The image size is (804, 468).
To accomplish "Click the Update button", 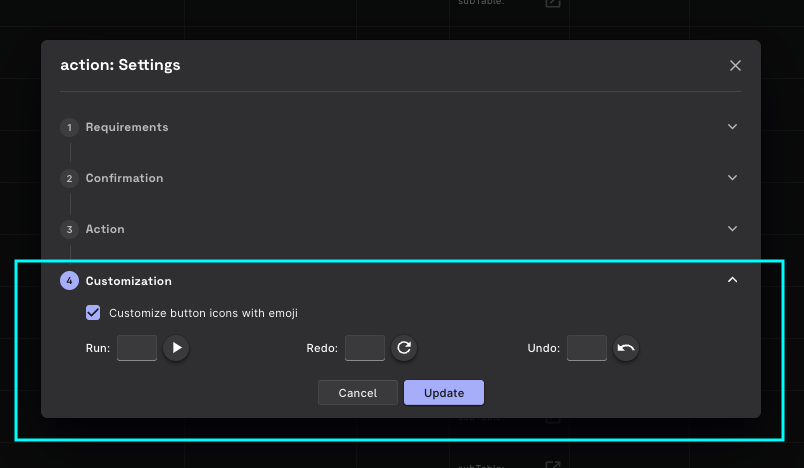I will tap(444, 393).
